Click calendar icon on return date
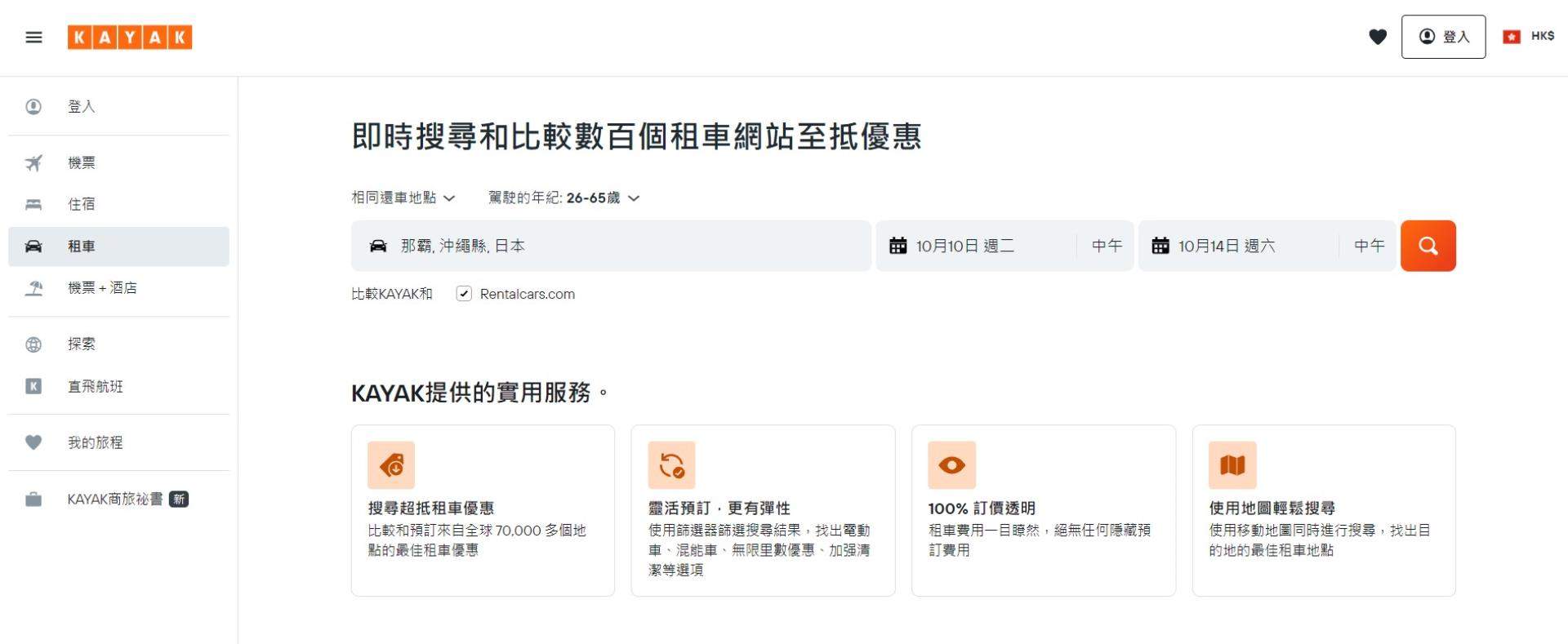Image resolution: width=1568 pixels, height=644 pixels. [x=1160, y=246]
